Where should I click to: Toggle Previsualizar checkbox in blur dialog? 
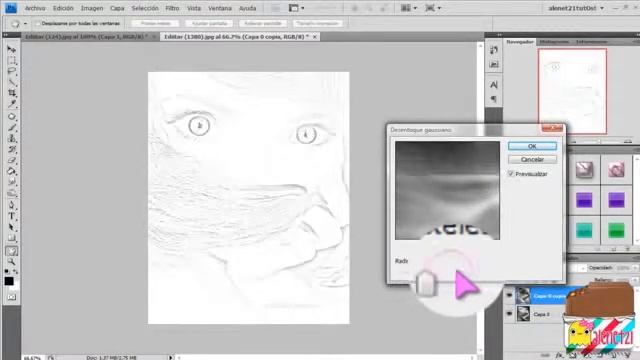[511, 174]
